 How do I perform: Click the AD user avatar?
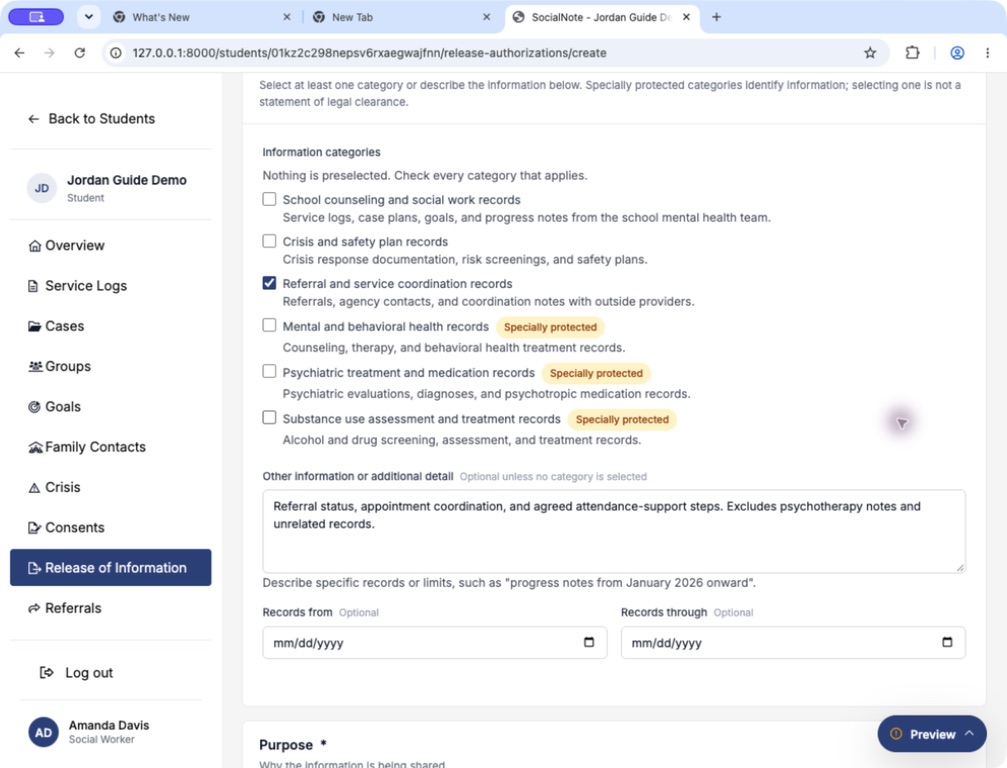coord(43,733)
